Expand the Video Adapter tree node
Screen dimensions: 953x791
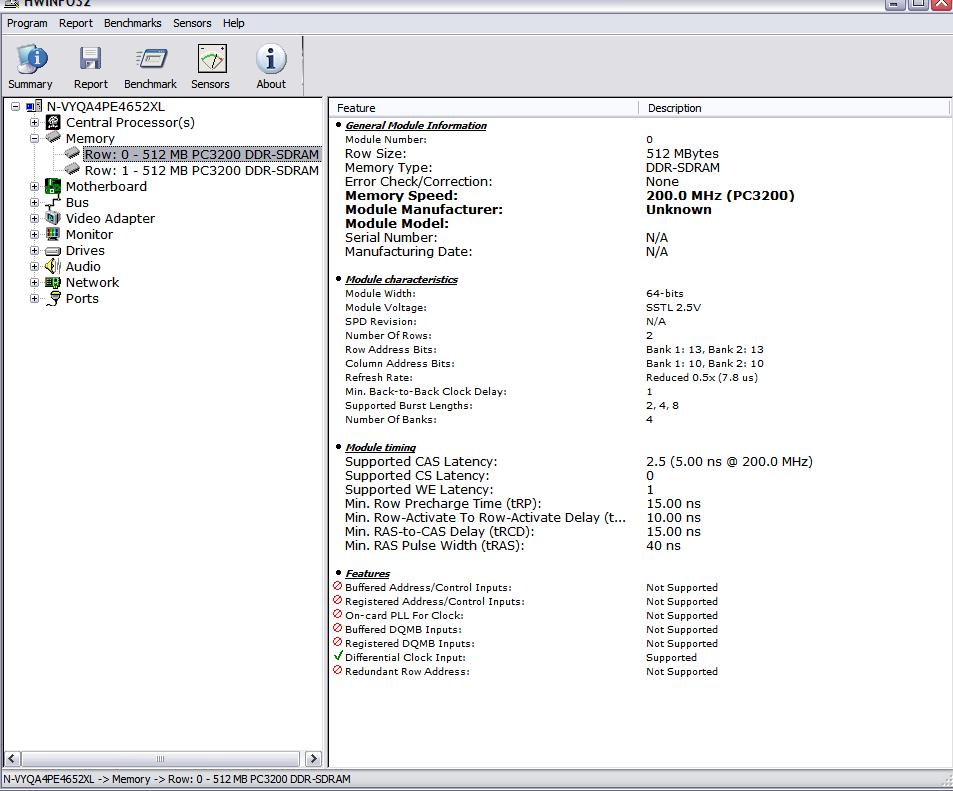(x=35, y=218)
